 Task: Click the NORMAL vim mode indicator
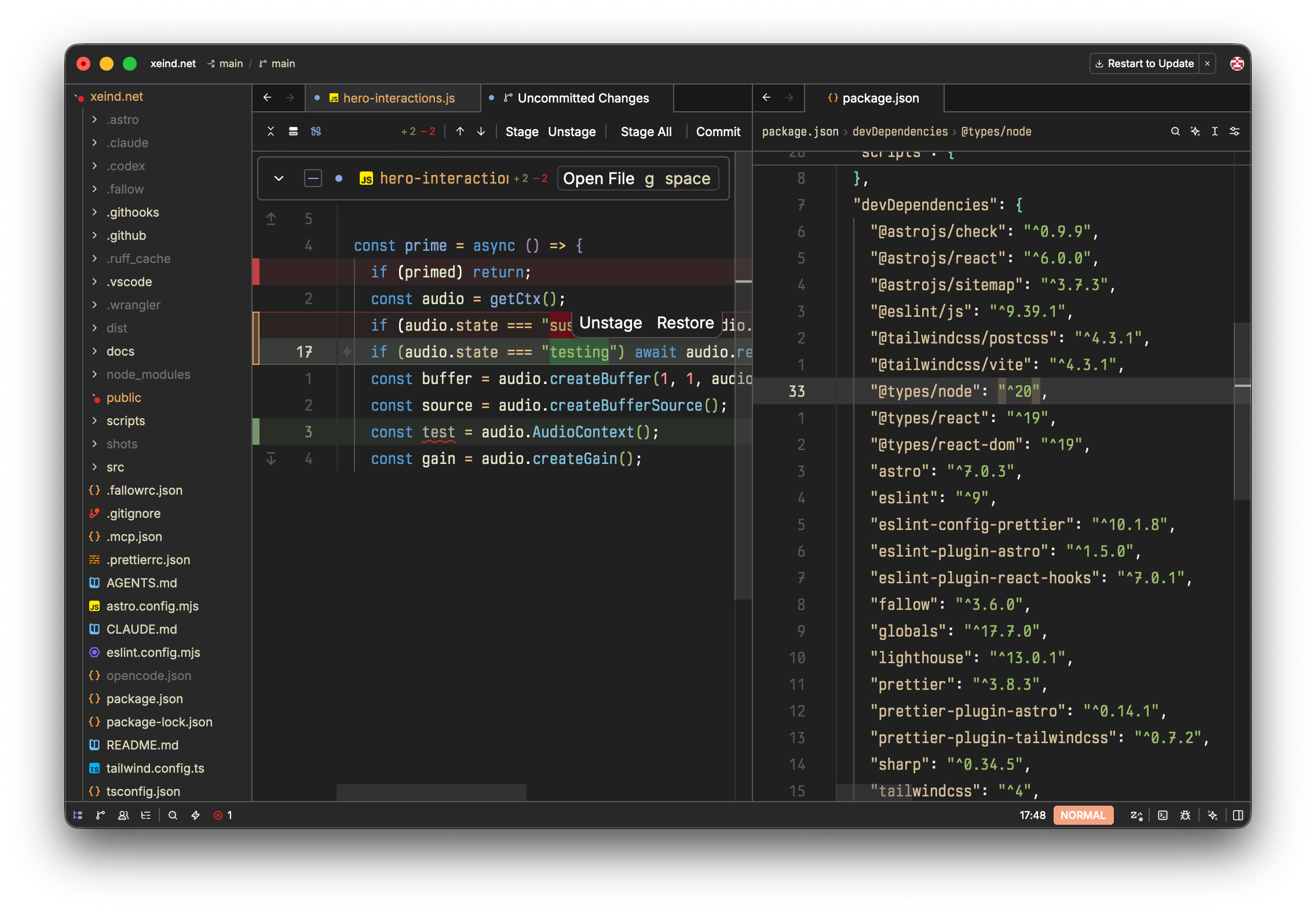coord(1083,815)
